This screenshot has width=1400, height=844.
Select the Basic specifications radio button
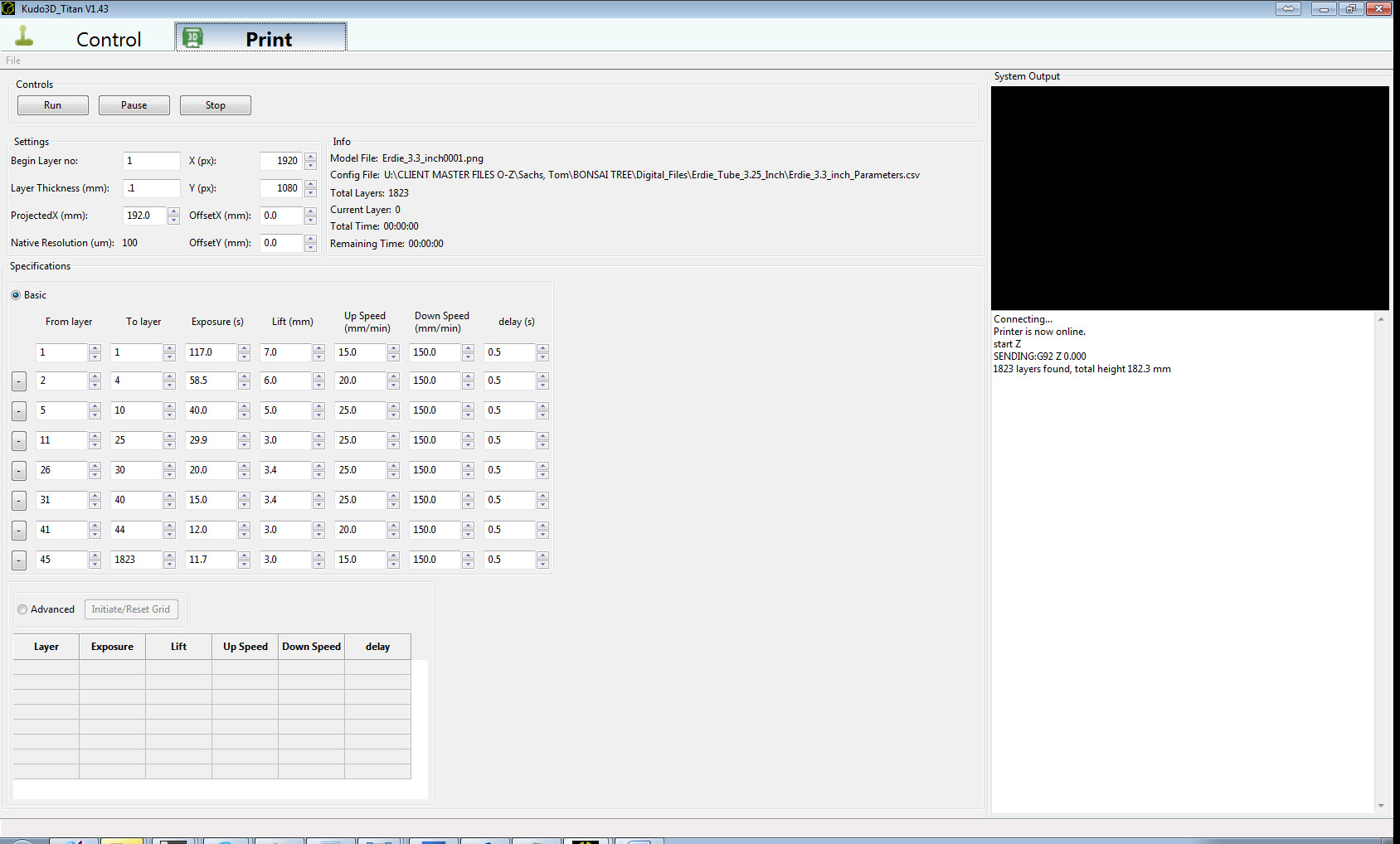coord(16,295)
